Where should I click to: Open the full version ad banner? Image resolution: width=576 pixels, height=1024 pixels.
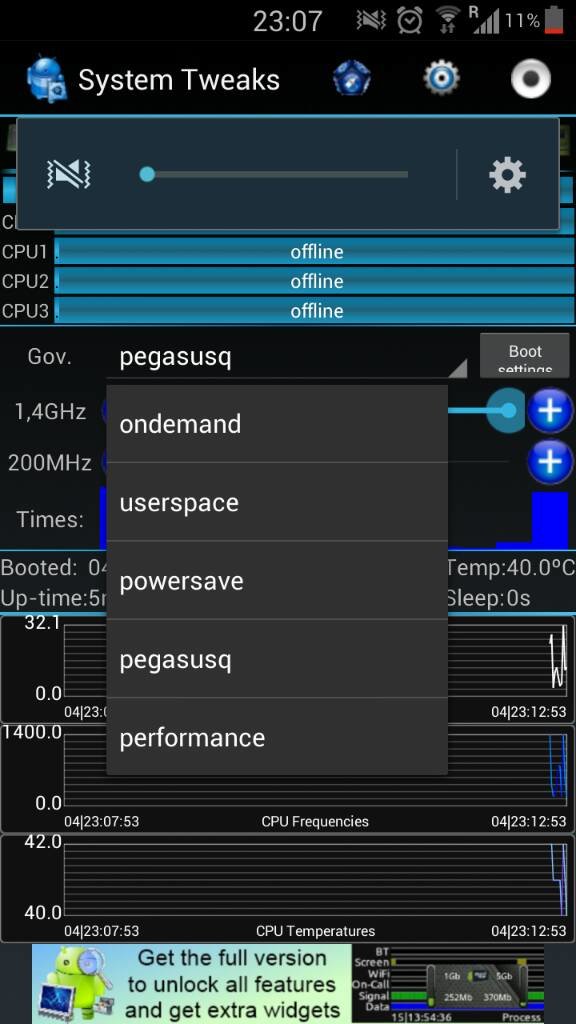coord(288,984)
